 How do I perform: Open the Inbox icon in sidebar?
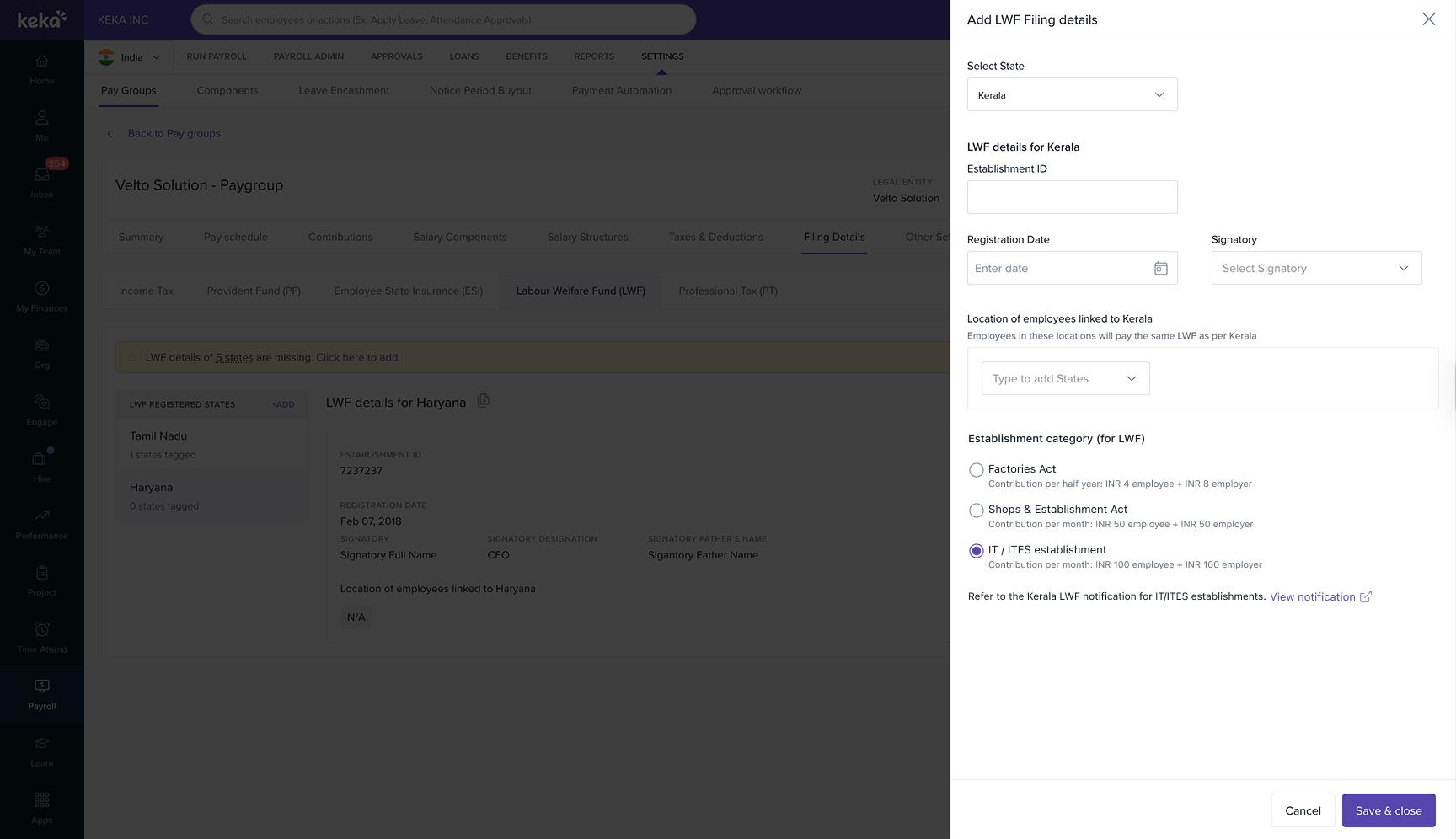42,175
